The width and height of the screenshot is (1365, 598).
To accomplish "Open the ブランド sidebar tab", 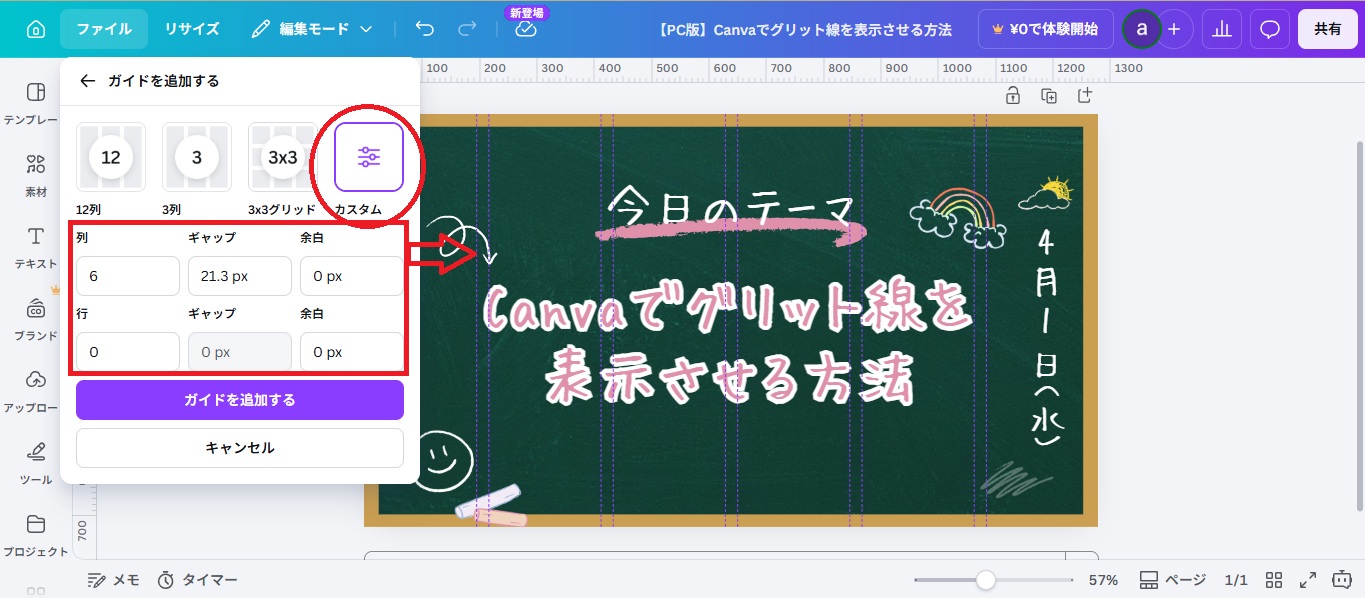I will pyautogui.click(x=36, y=320).
